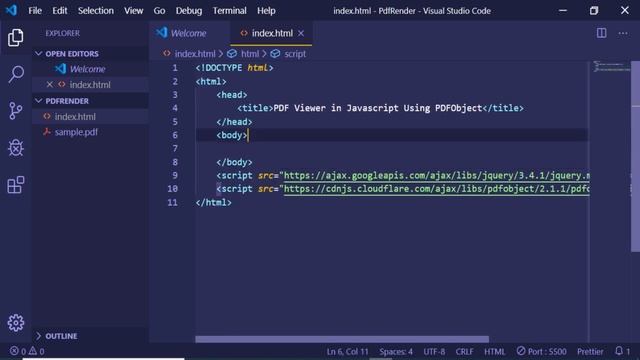640x360 pixels.
Task: Click the html opening tag on line 2
Action: coord(211,81)
